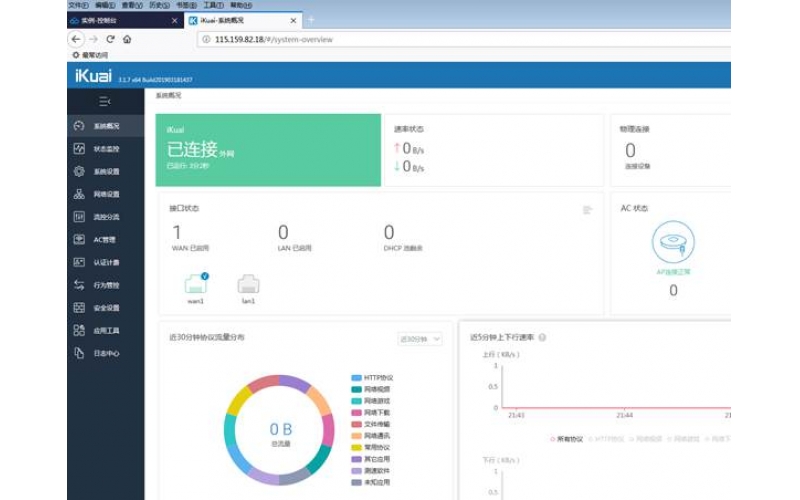Collapse the sidebar with the hamburger icon
The width and height of the screenshot is (800, 500).
105,102
